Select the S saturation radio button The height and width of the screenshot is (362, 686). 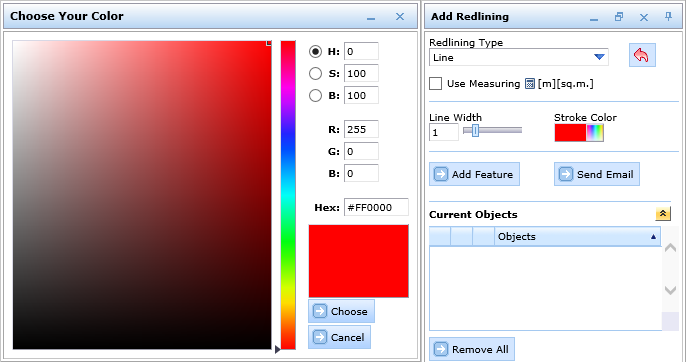point(315,74)
